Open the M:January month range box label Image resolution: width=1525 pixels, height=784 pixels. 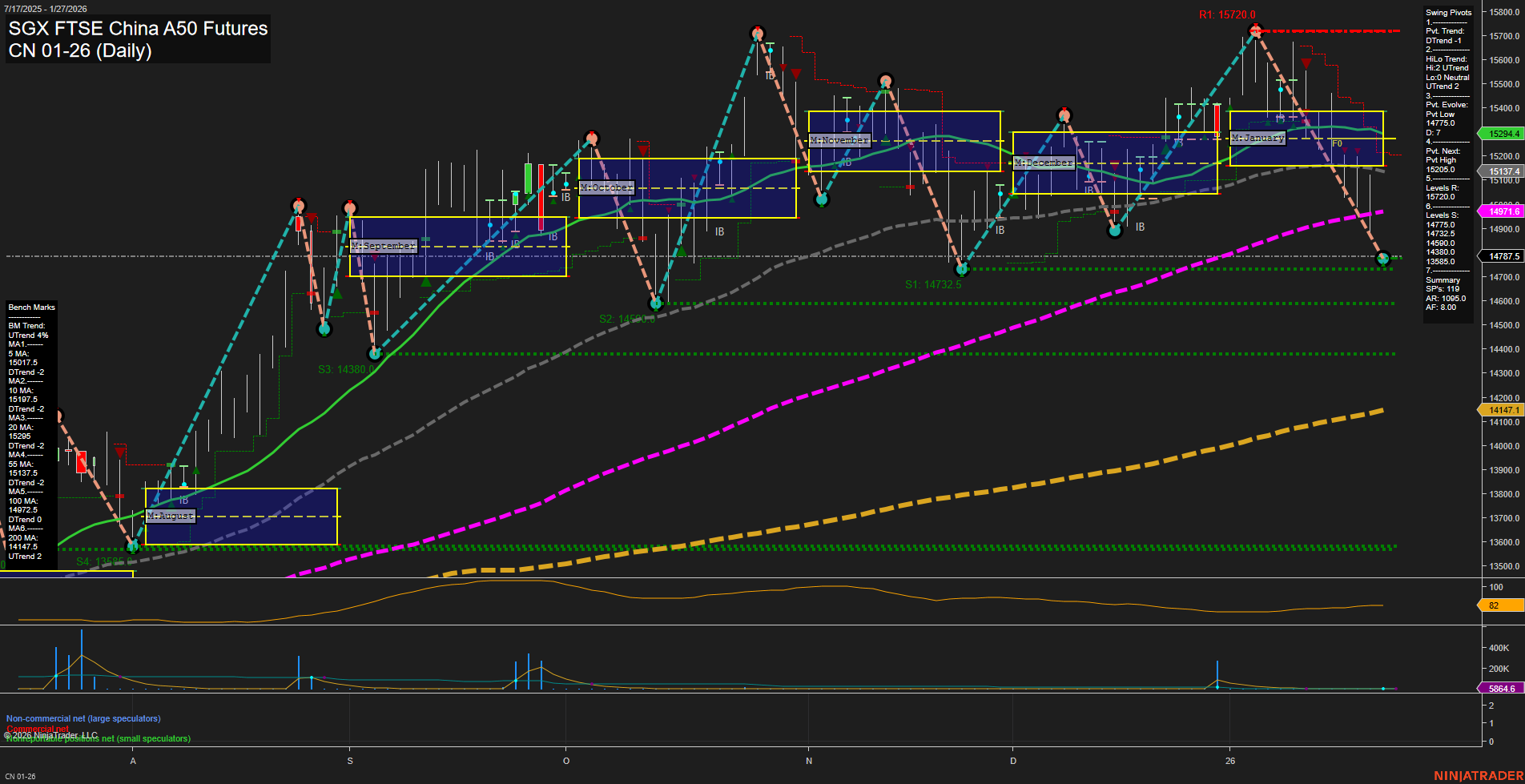1257,138
